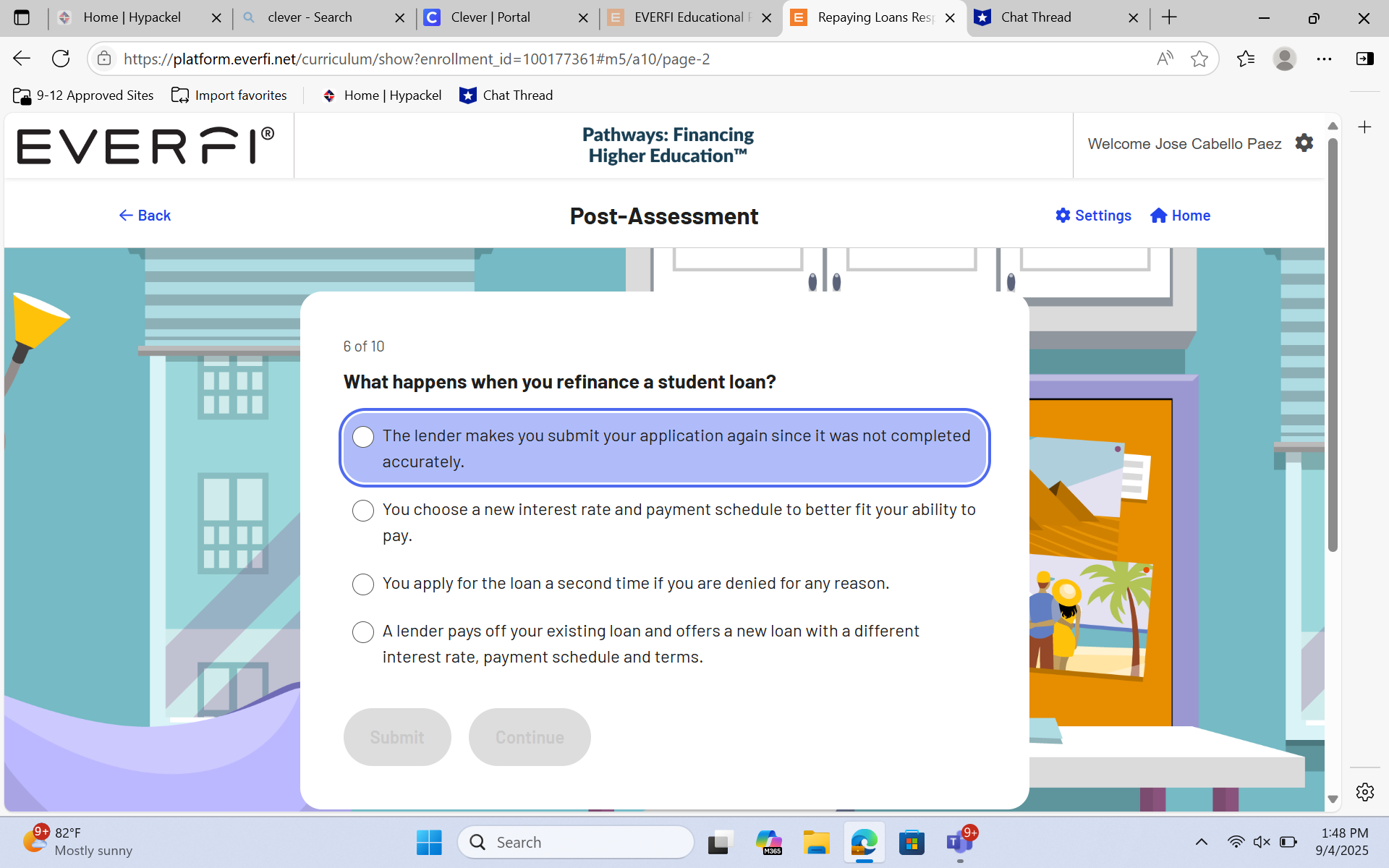Open the Home | Hypackel bookmark
Screen dimensions: 1389x868
(381, 95)
